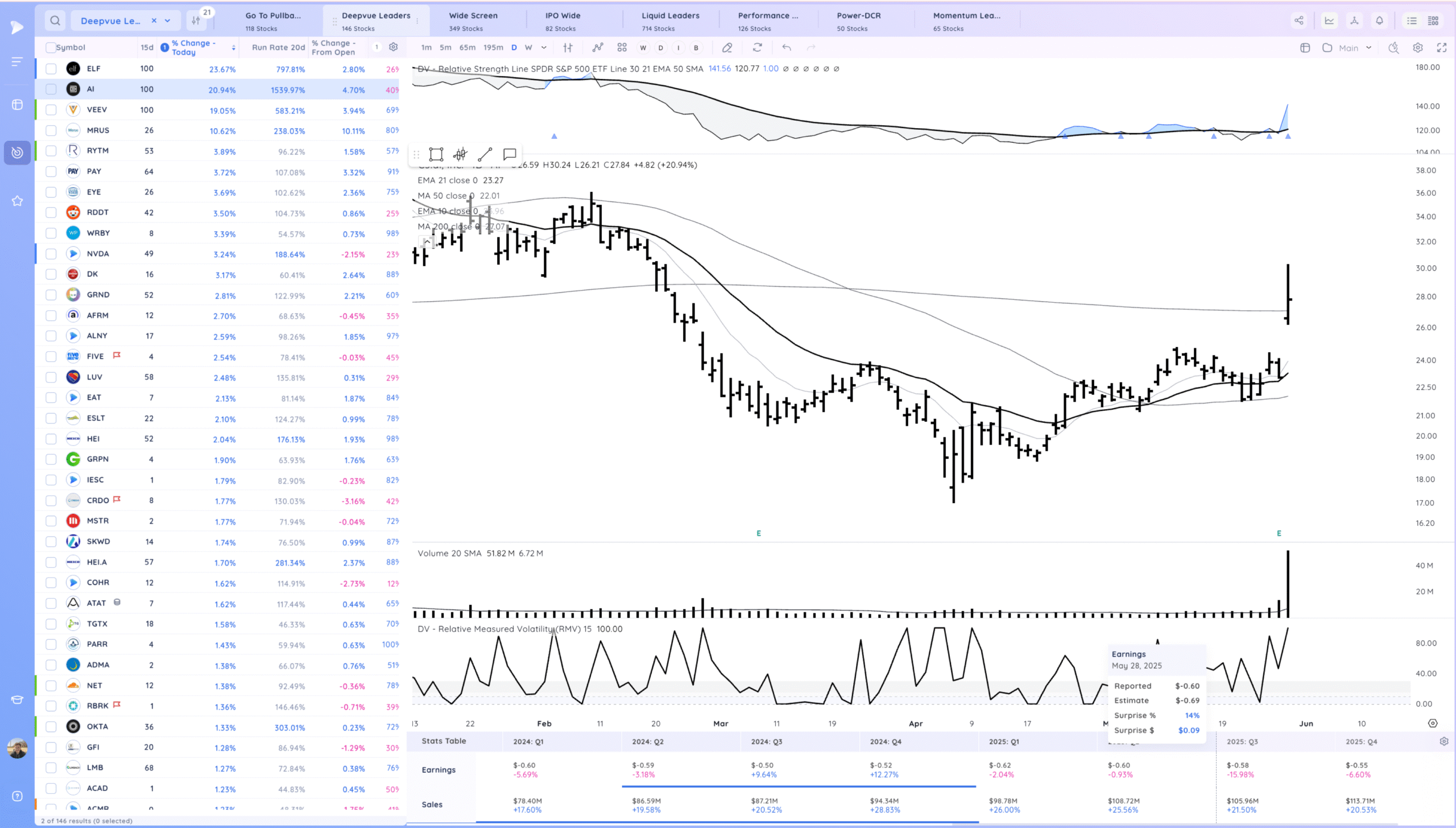Switch to the Liquid Leaders tab
The height and width of the screenshot is (828, 1456).
pos(670,21)
